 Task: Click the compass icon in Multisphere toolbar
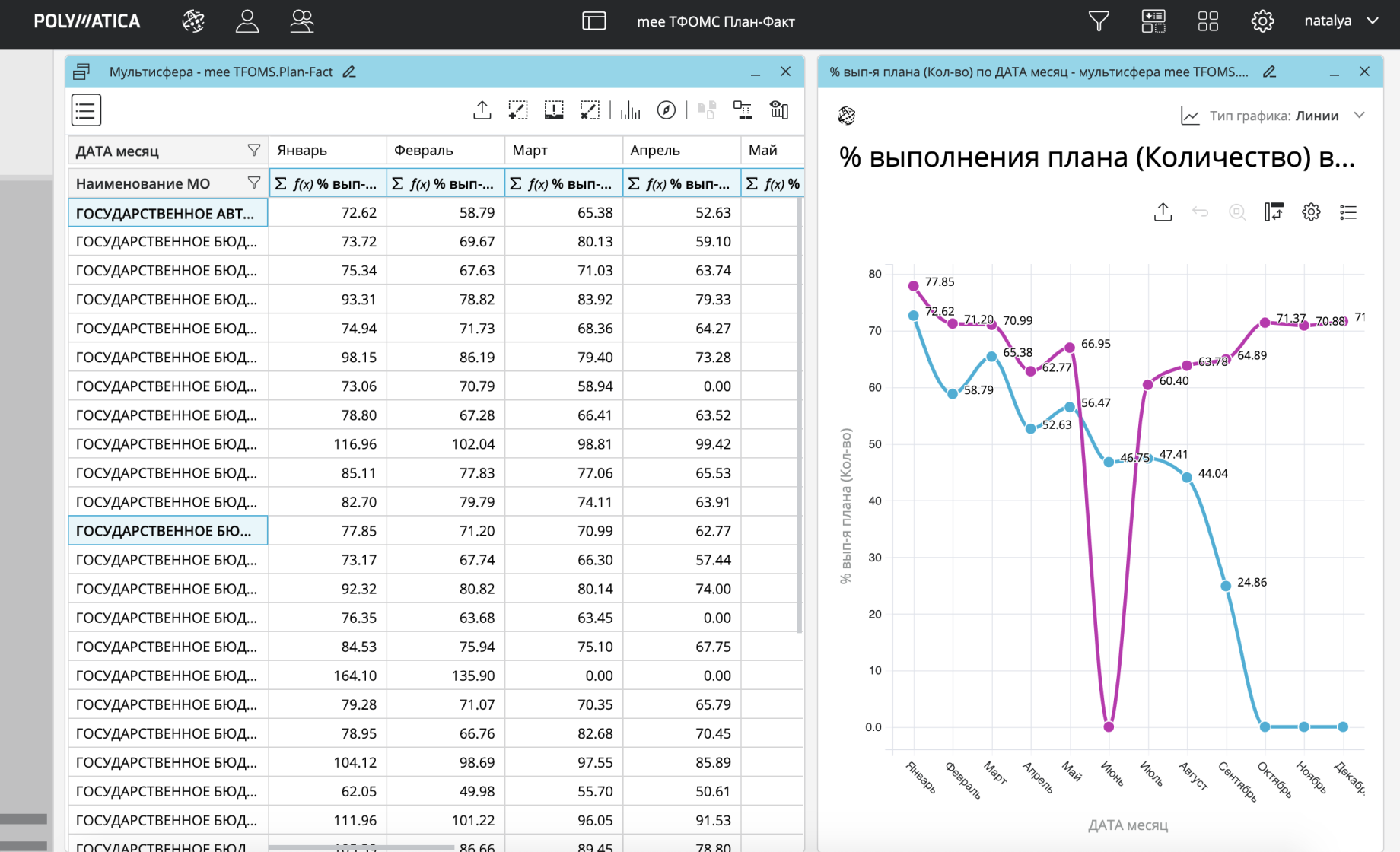point(667,111)
